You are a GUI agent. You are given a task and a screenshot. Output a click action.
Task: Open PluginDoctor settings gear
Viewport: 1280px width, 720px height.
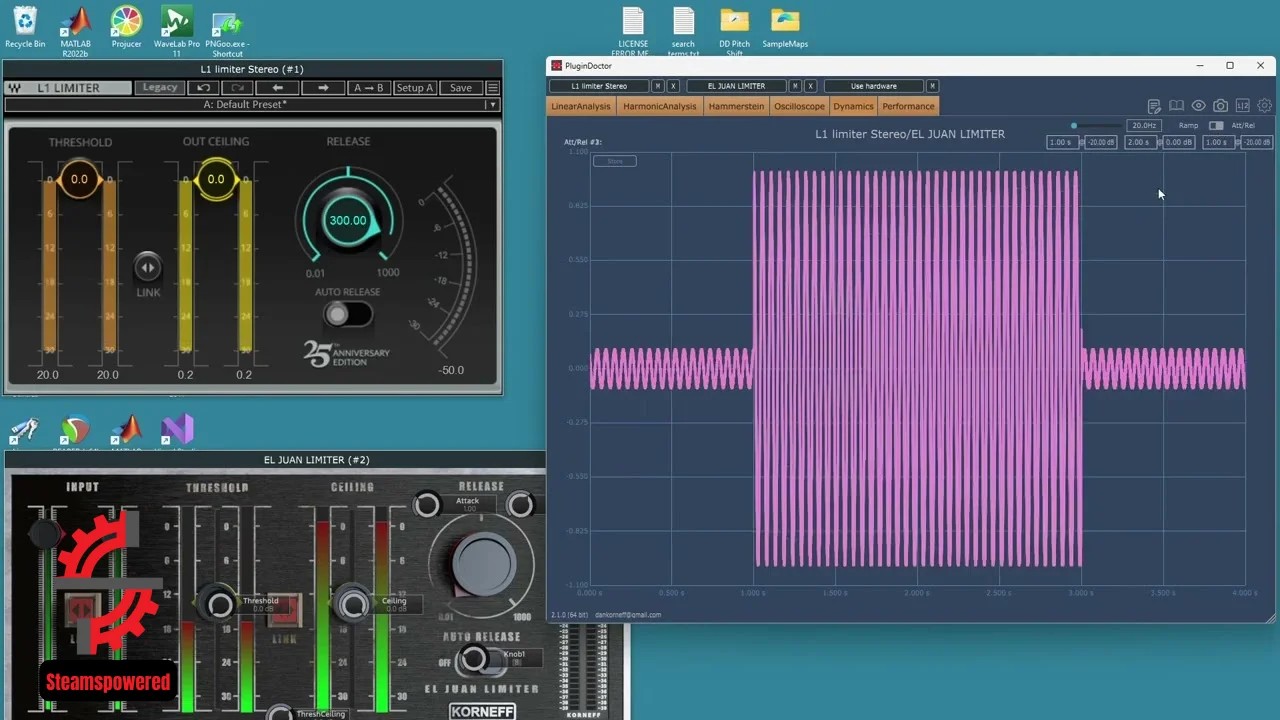[x=1264, y=106]
